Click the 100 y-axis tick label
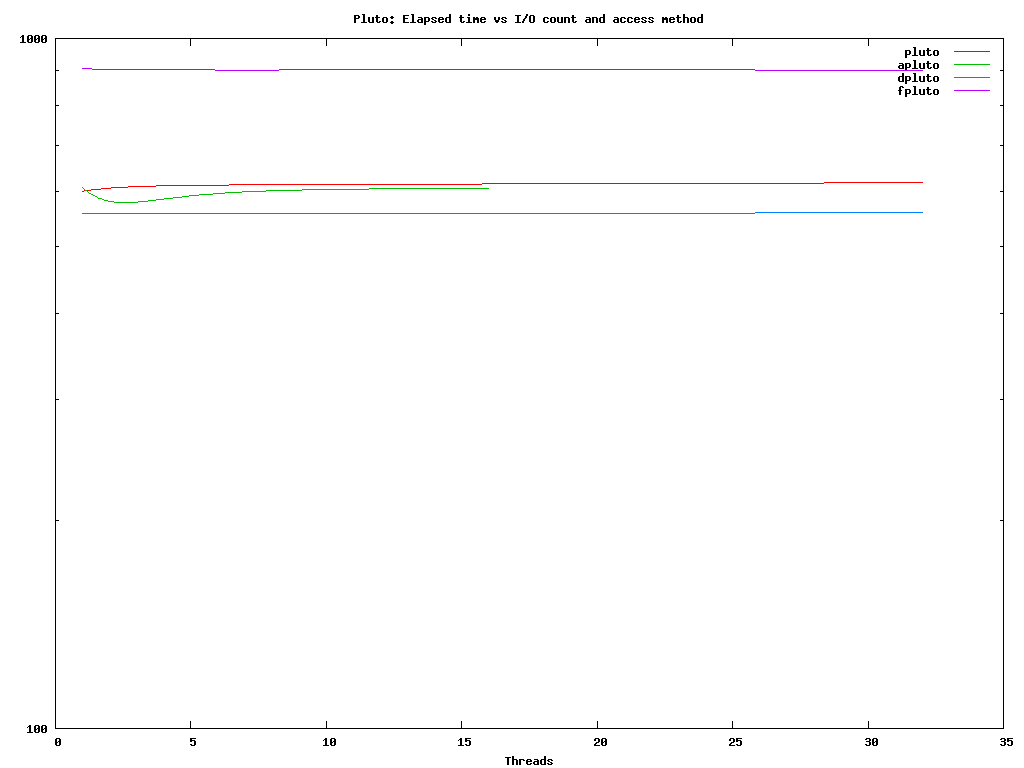 [x=36, y=729]
